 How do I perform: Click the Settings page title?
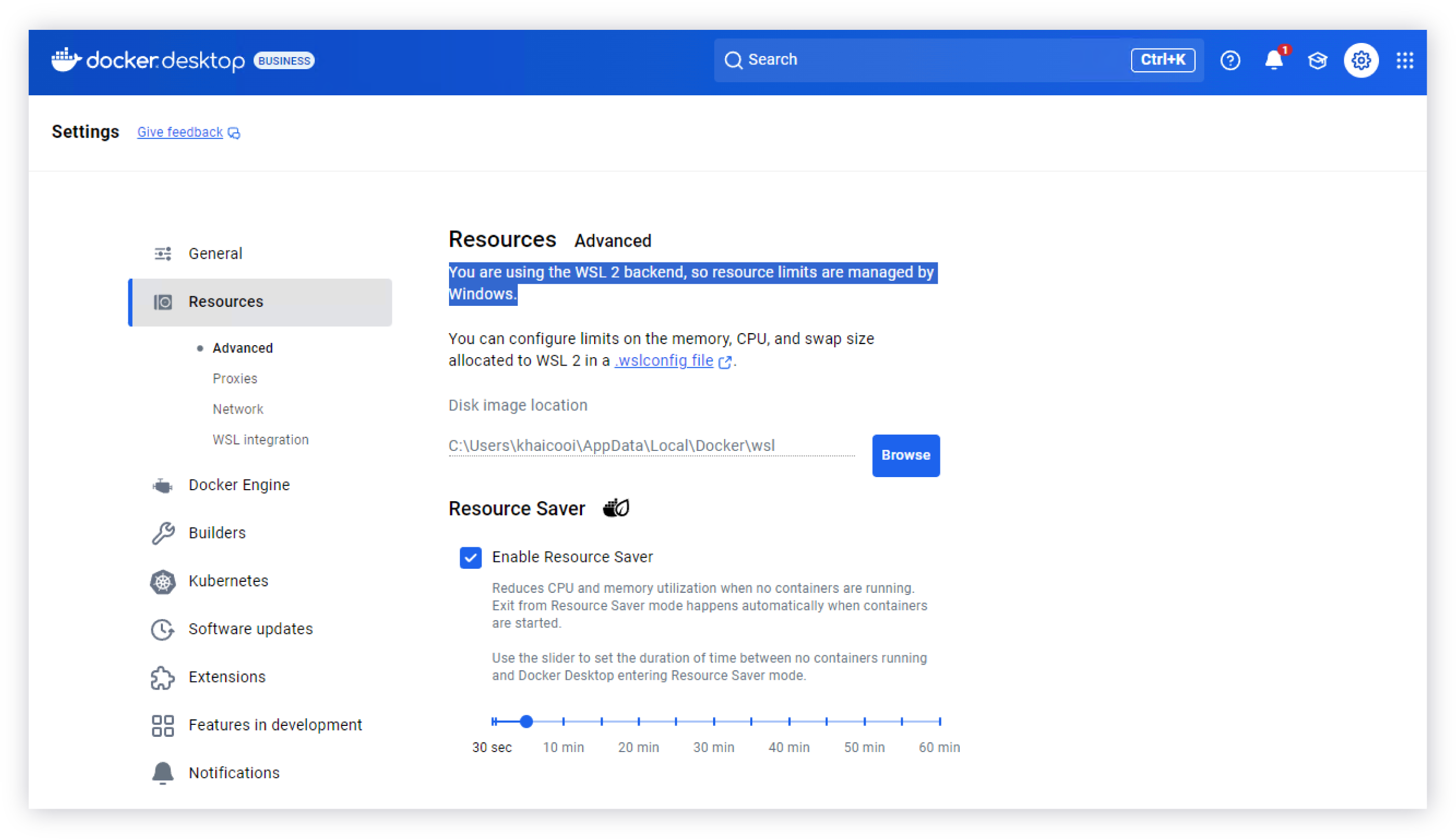coord(85,132)
